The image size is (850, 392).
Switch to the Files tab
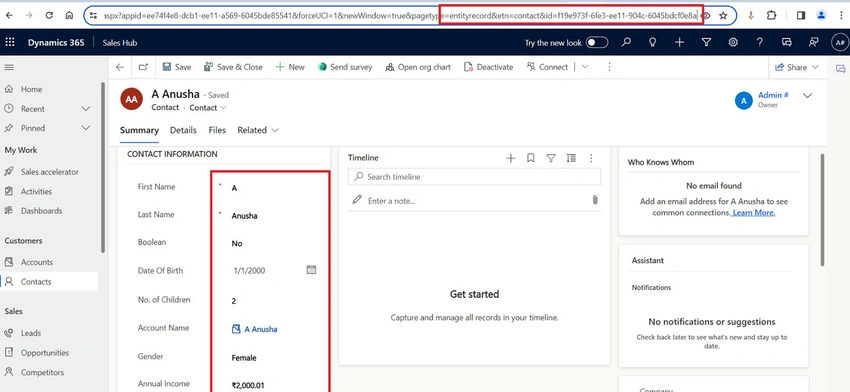217,130
